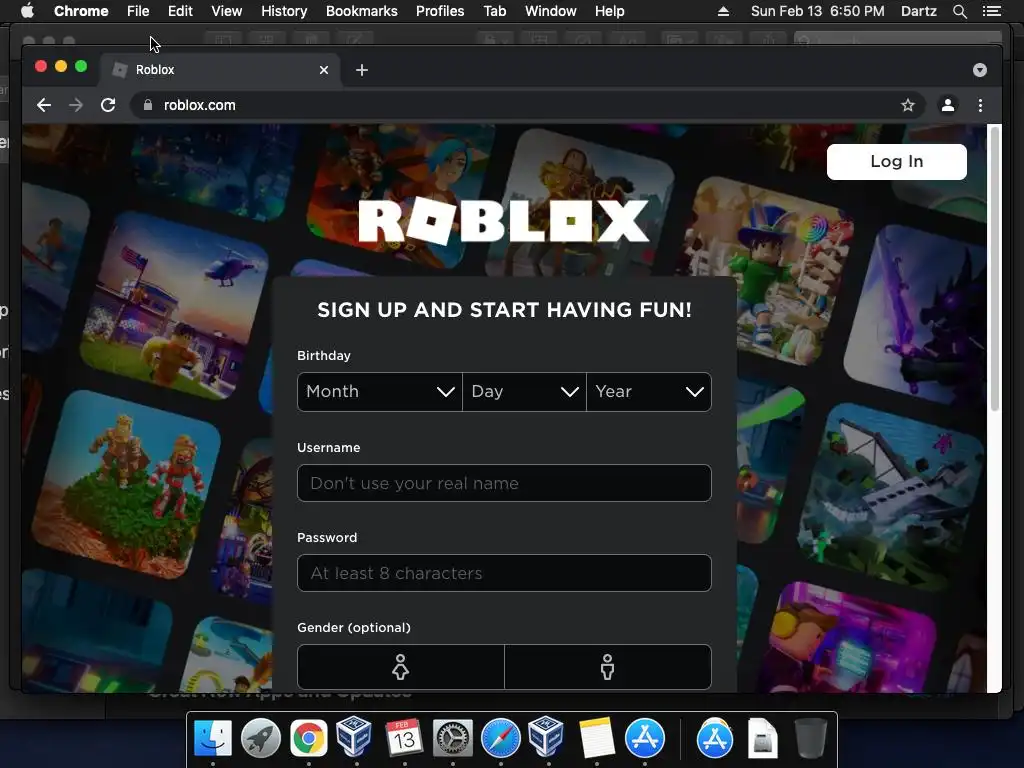Viewport: 1024px width, 768px height.
Task: Open the Day birthday dropdown
Action: tap(524, 392)
